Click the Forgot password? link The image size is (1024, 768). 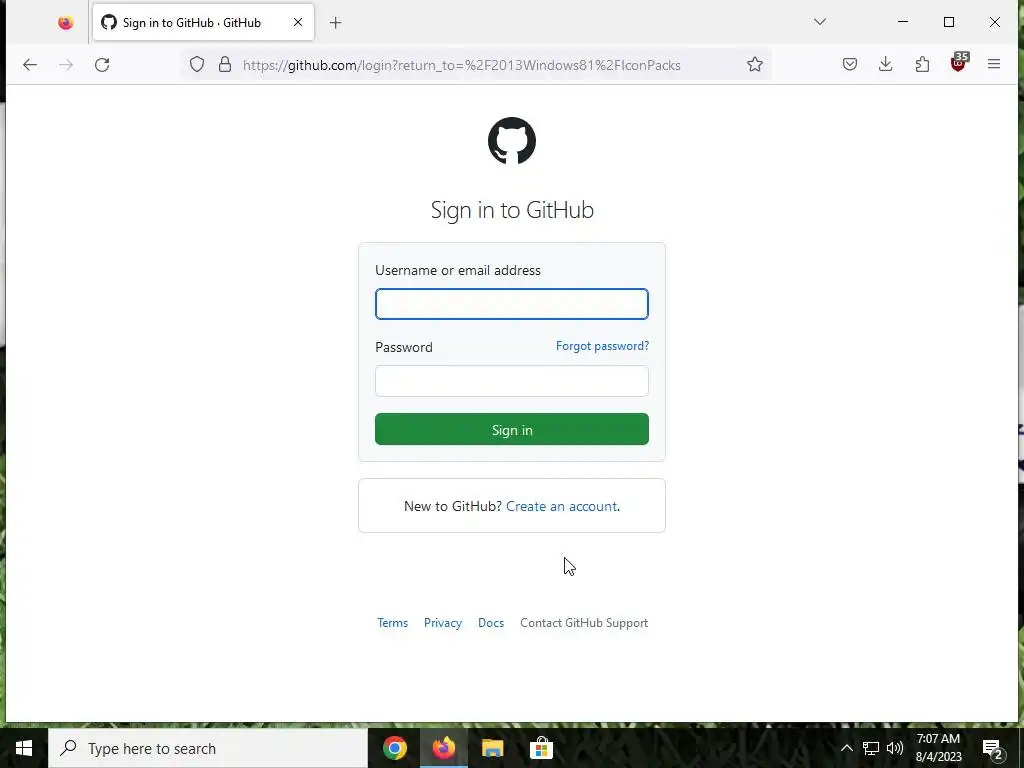(x=602, y=346)
